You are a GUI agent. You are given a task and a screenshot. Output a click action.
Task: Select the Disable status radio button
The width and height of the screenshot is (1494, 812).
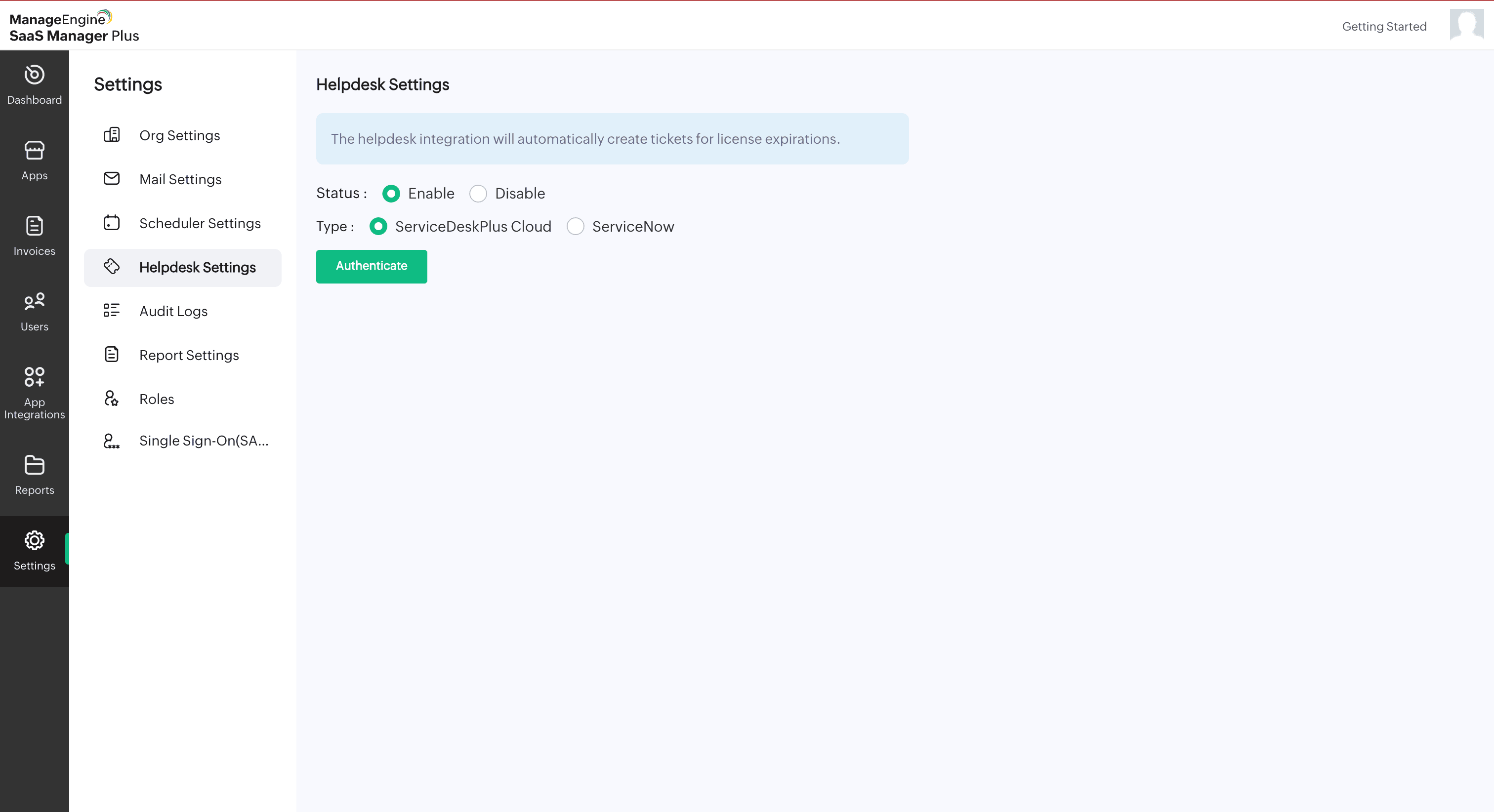pyautogui.click(x=478, y=194)
